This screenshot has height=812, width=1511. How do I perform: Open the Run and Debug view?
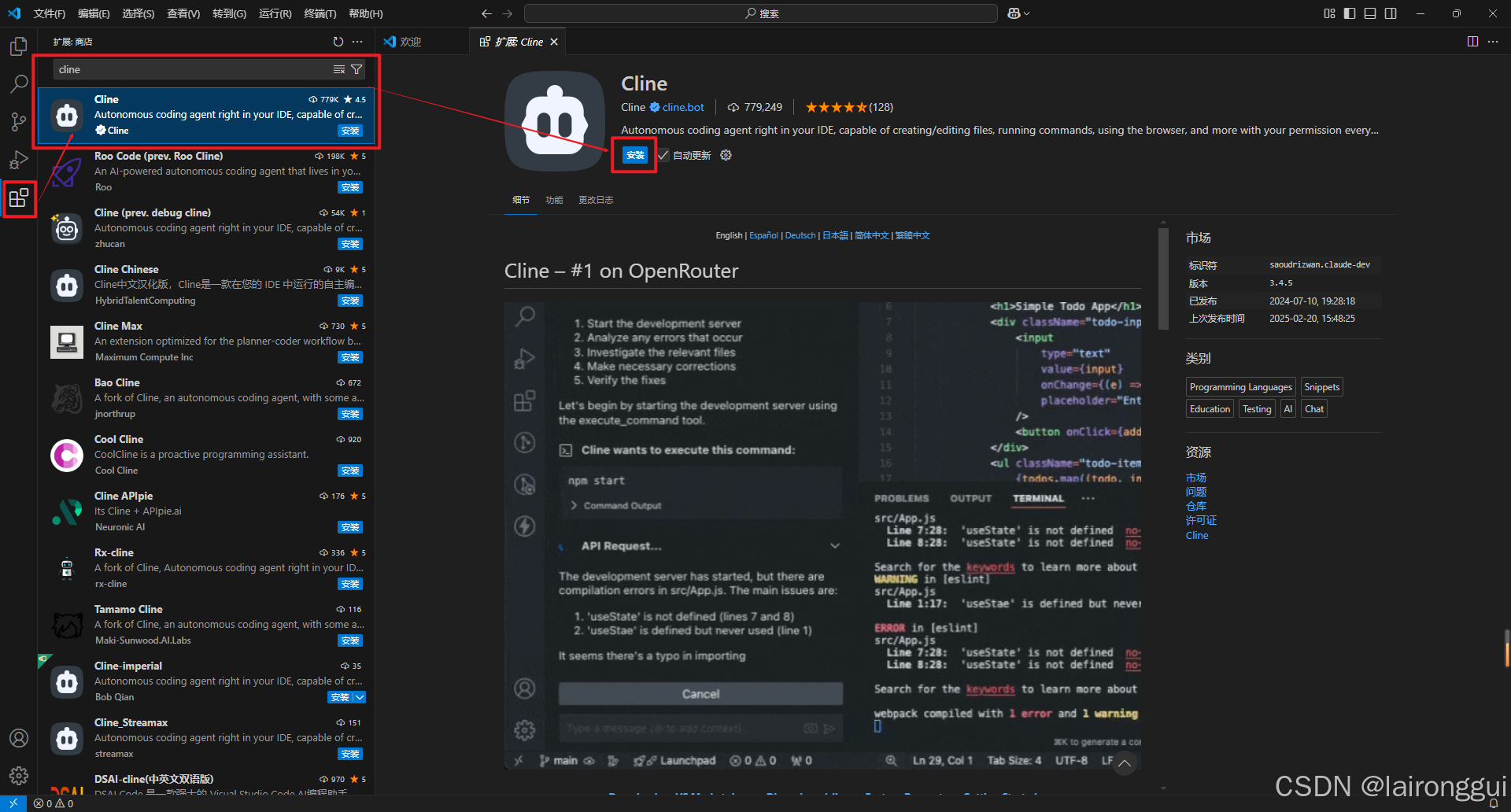(x=19, y=160)
